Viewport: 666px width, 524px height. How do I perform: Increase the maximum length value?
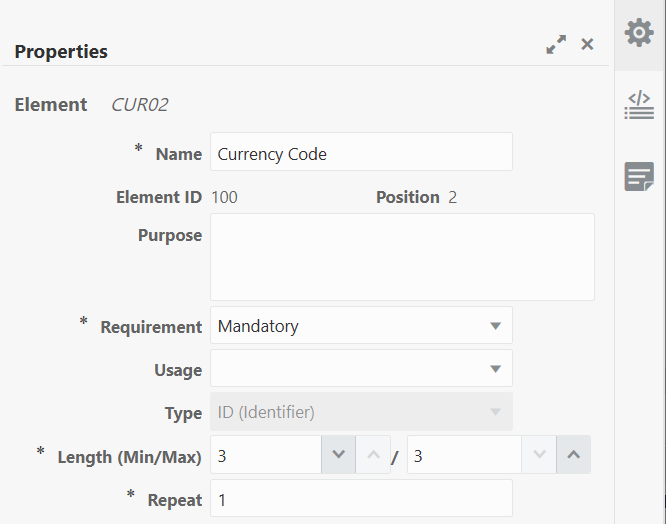click(573, 455)
